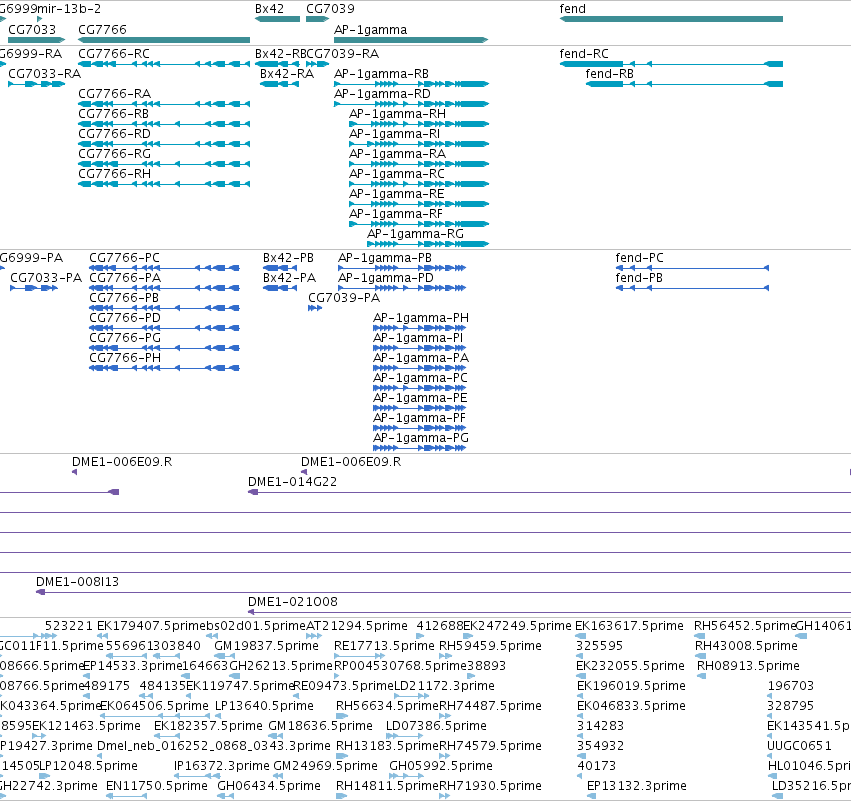851x801 pixels.
Task: Select BAC clone DME1-008I13
Action: tap(77, 581)
